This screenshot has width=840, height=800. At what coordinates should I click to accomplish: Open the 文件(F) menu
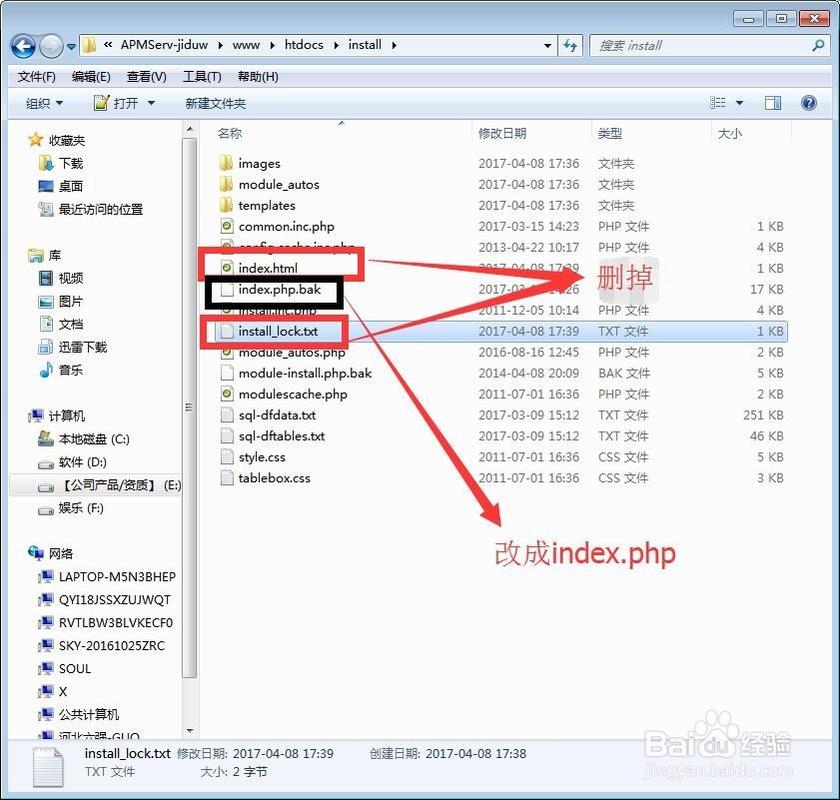pos(37,77)
